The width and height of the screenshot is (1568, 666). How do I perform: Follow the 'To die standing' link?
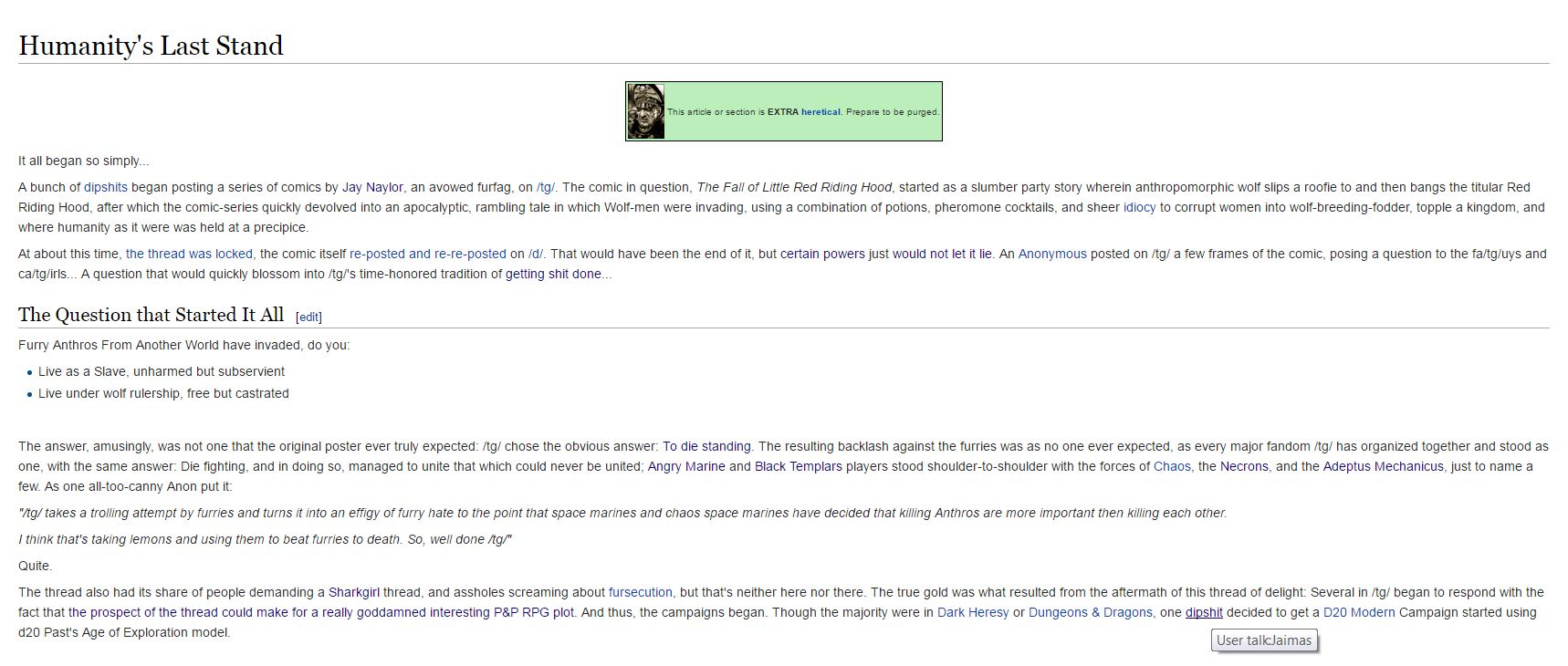[x=706, y=446]
